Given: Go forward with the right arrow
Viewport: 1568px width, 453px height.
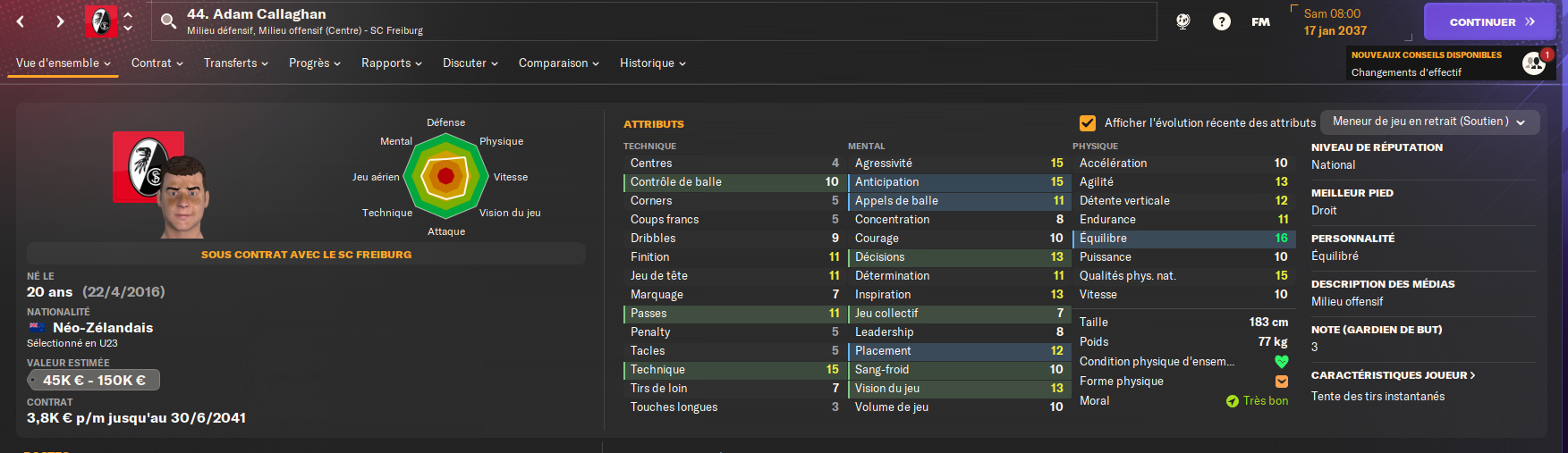Looking at the screenshot, I should (x=60, y=21).
